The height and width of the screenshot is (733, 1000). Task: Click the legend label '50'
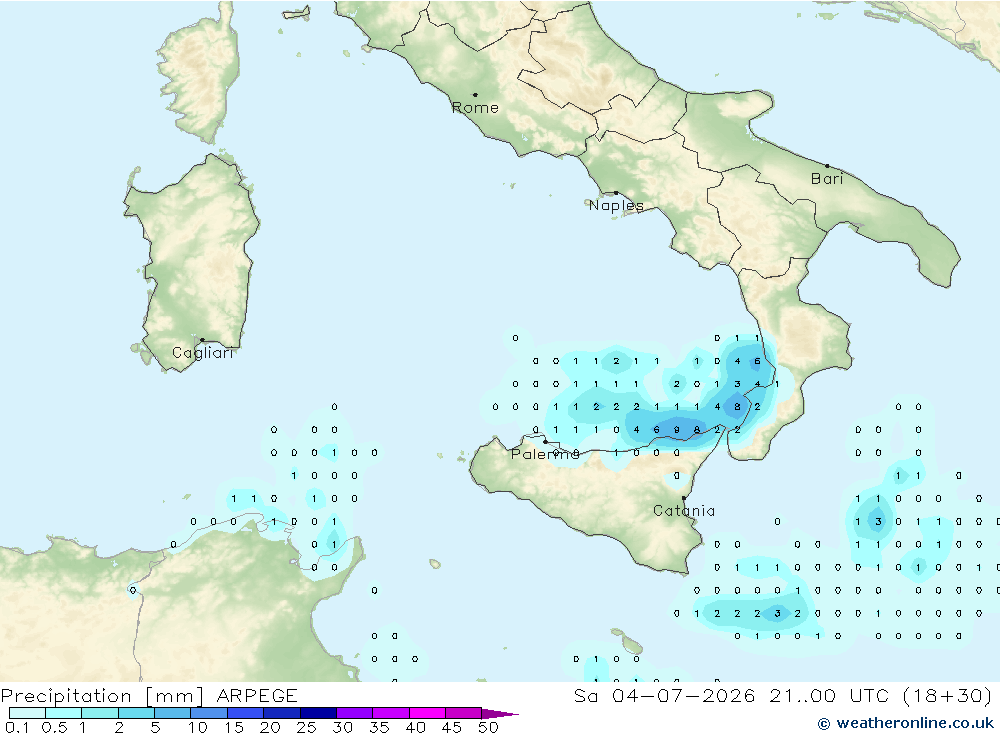489,727
